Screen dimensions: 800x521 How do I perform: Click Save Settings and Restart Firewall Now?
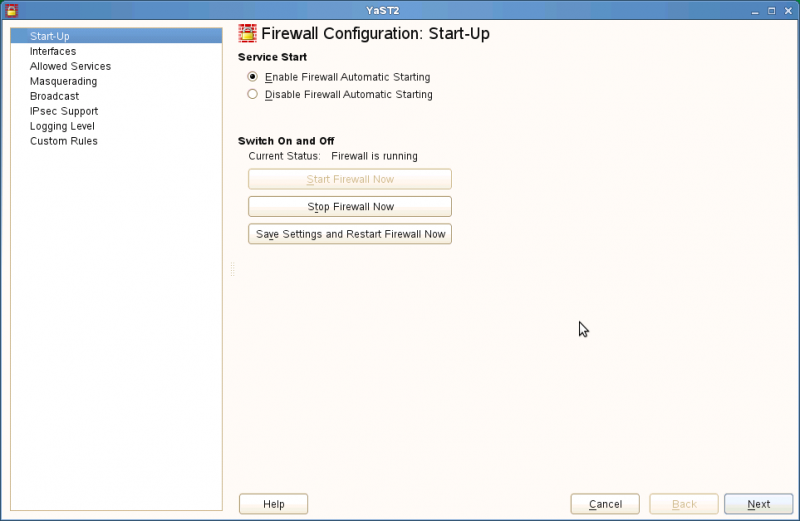pyautogui.click(x=350, y=234)
